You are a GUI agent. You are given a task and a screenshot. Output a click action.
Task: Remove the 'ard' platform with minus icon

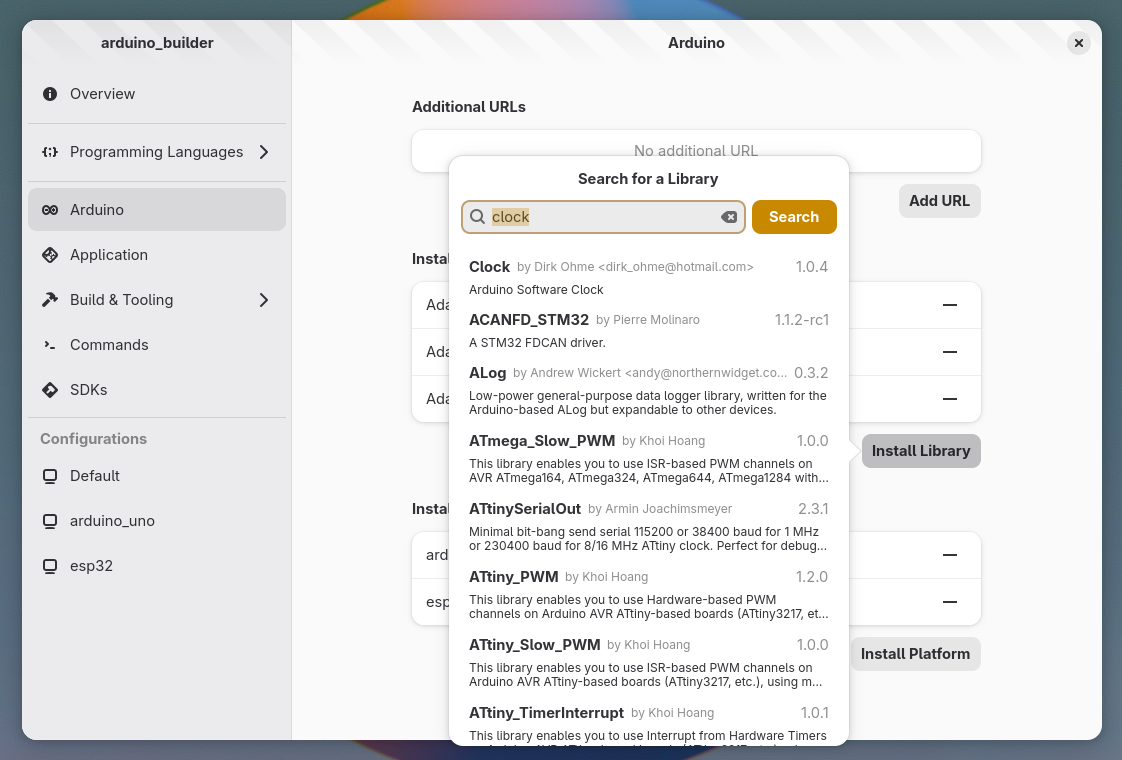(x=950, y=555)
